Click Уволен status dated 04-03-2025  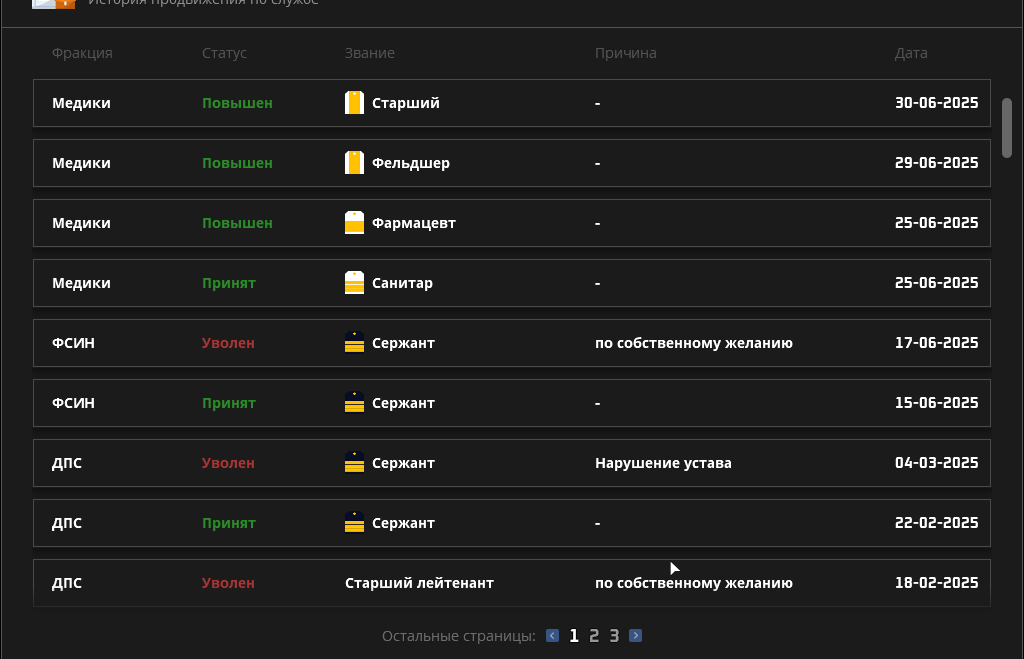click(x=228, y=463)
